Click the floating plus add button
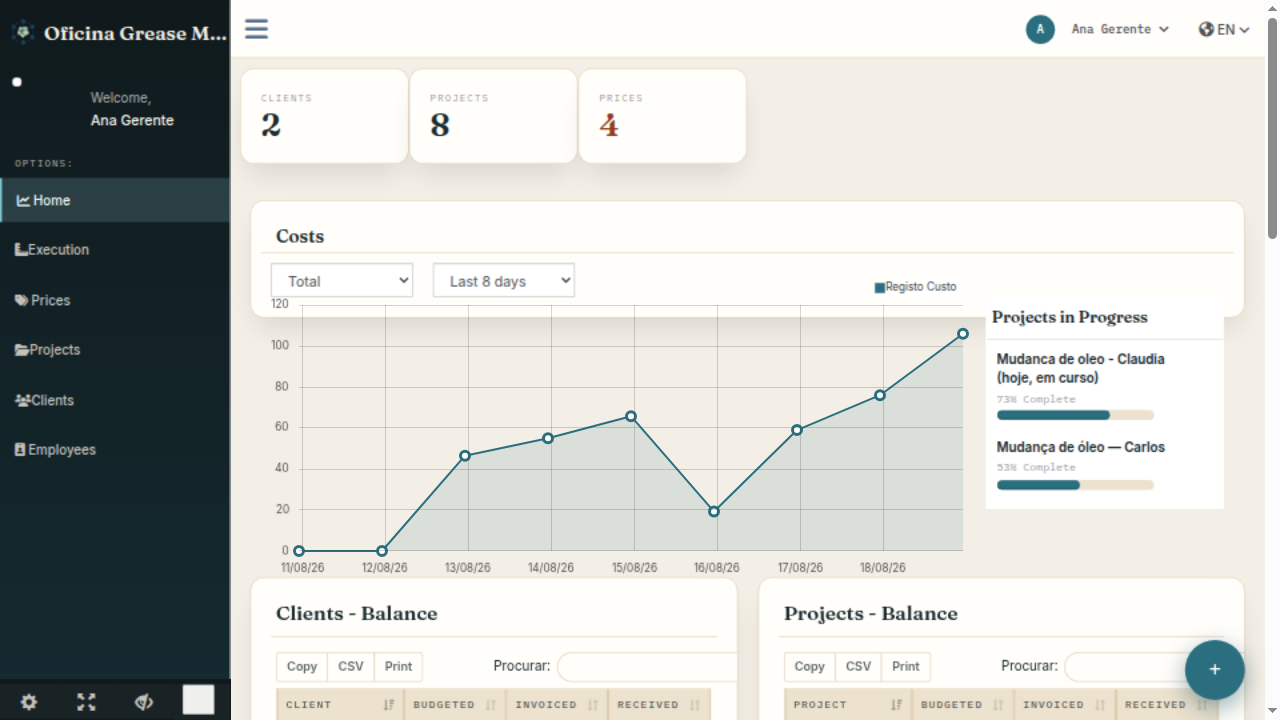1280x720 pixels. (x=1215, y=670)
